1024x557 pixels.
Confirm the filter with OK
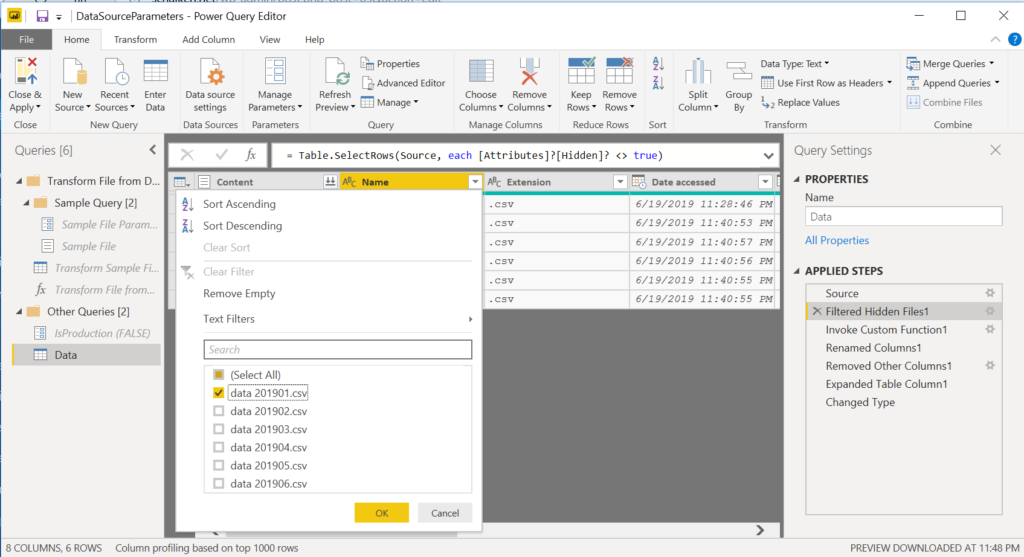[382, 513]
